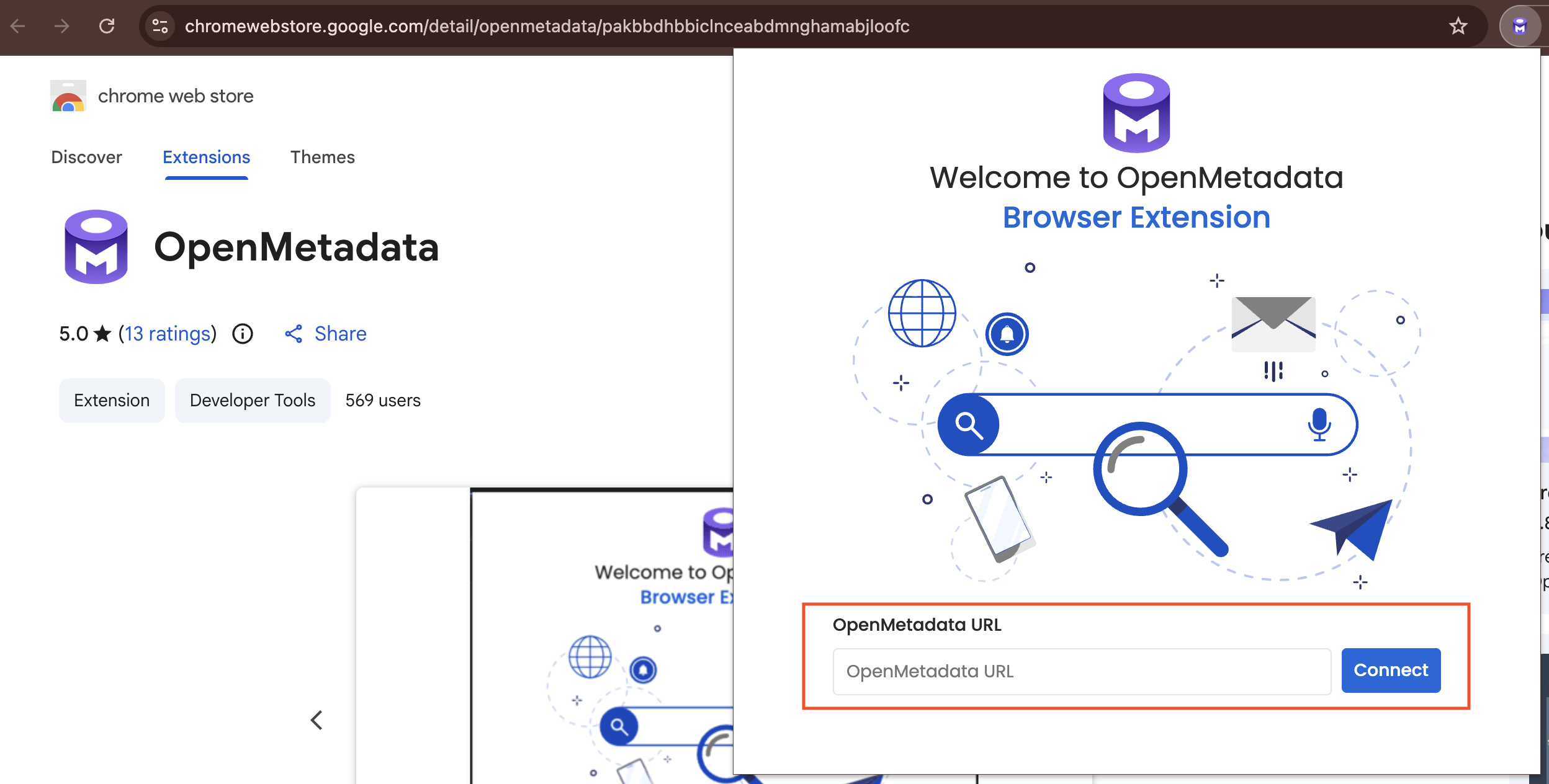Click the OpenMetadata logo beside the store title

[96, 246]
